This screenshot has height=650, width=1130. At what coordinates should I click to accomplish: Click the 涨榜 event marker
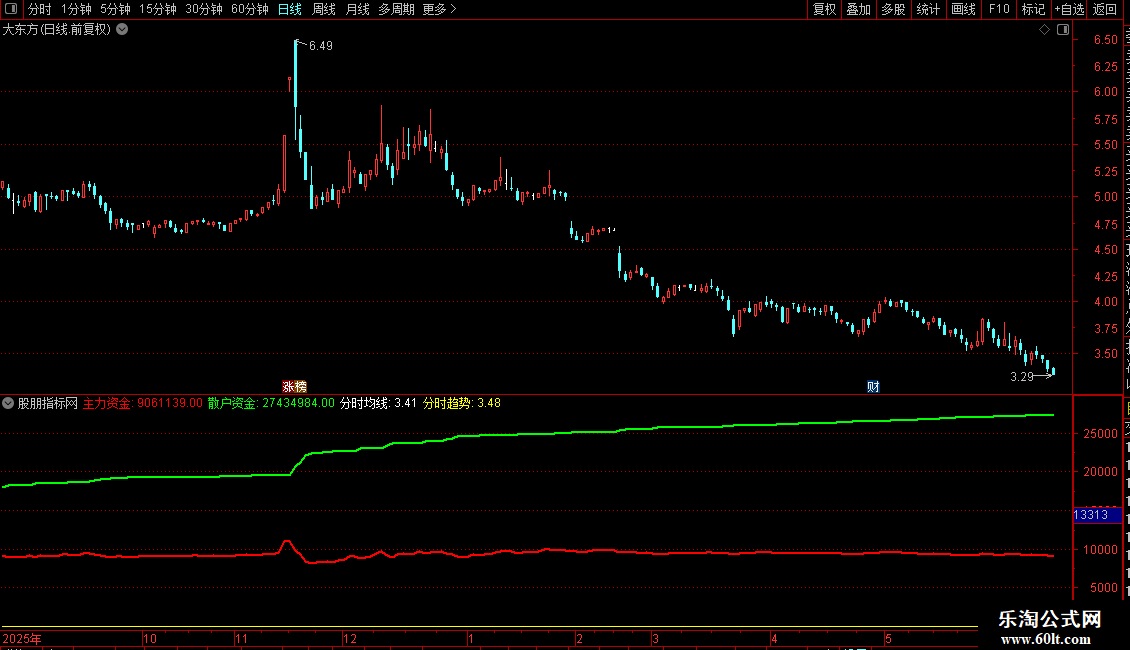tap(294, 387)
